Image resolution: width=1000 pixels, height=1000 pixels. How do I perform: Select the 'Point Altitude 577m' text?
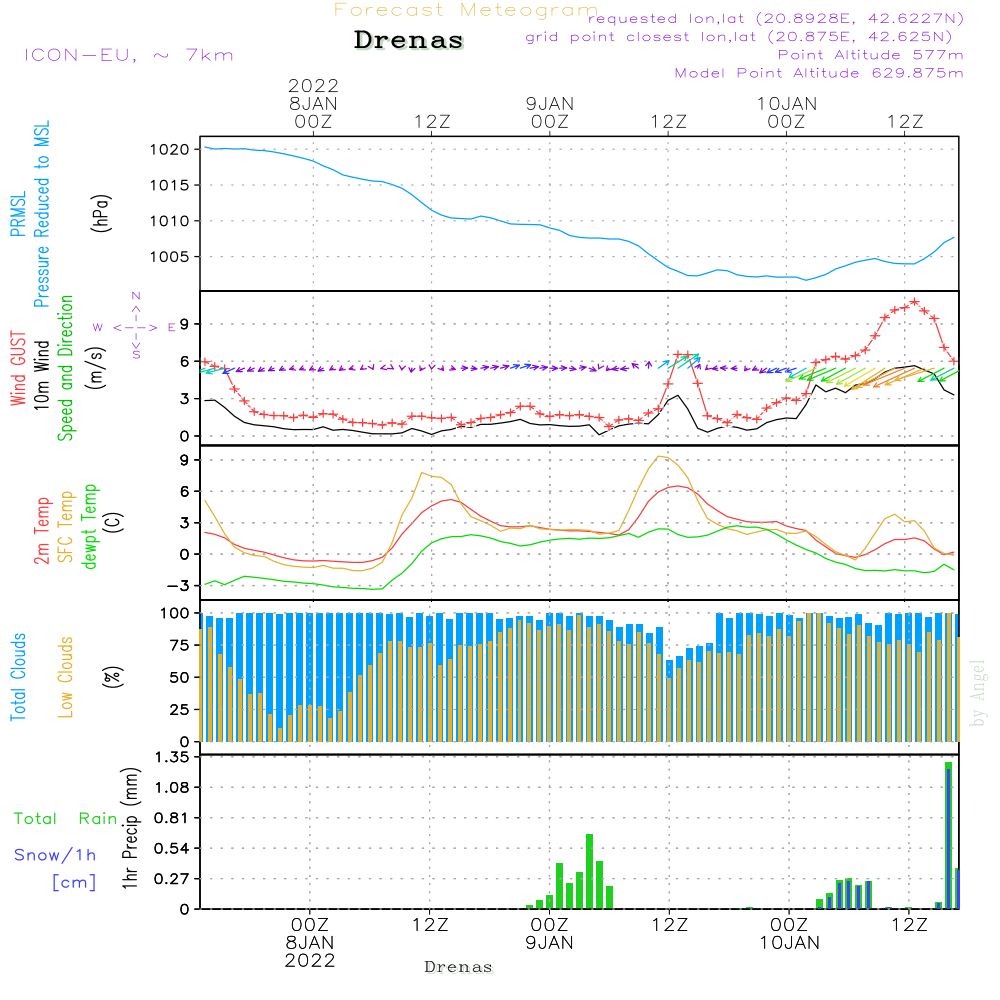coord(871,55)
